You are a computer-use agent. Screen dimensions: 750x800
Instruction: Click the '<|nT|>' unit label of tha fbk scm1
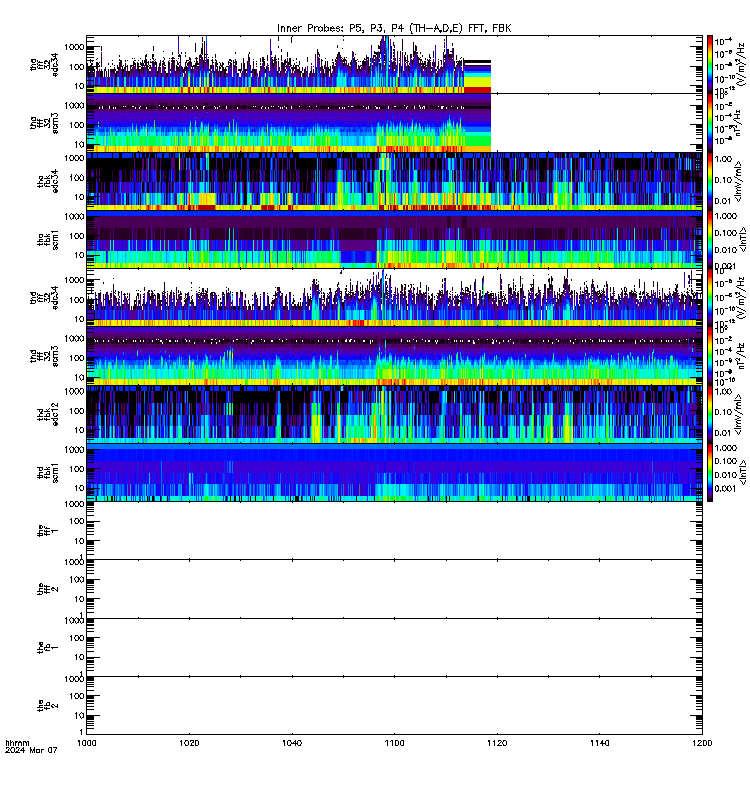(x=742, y=239)
